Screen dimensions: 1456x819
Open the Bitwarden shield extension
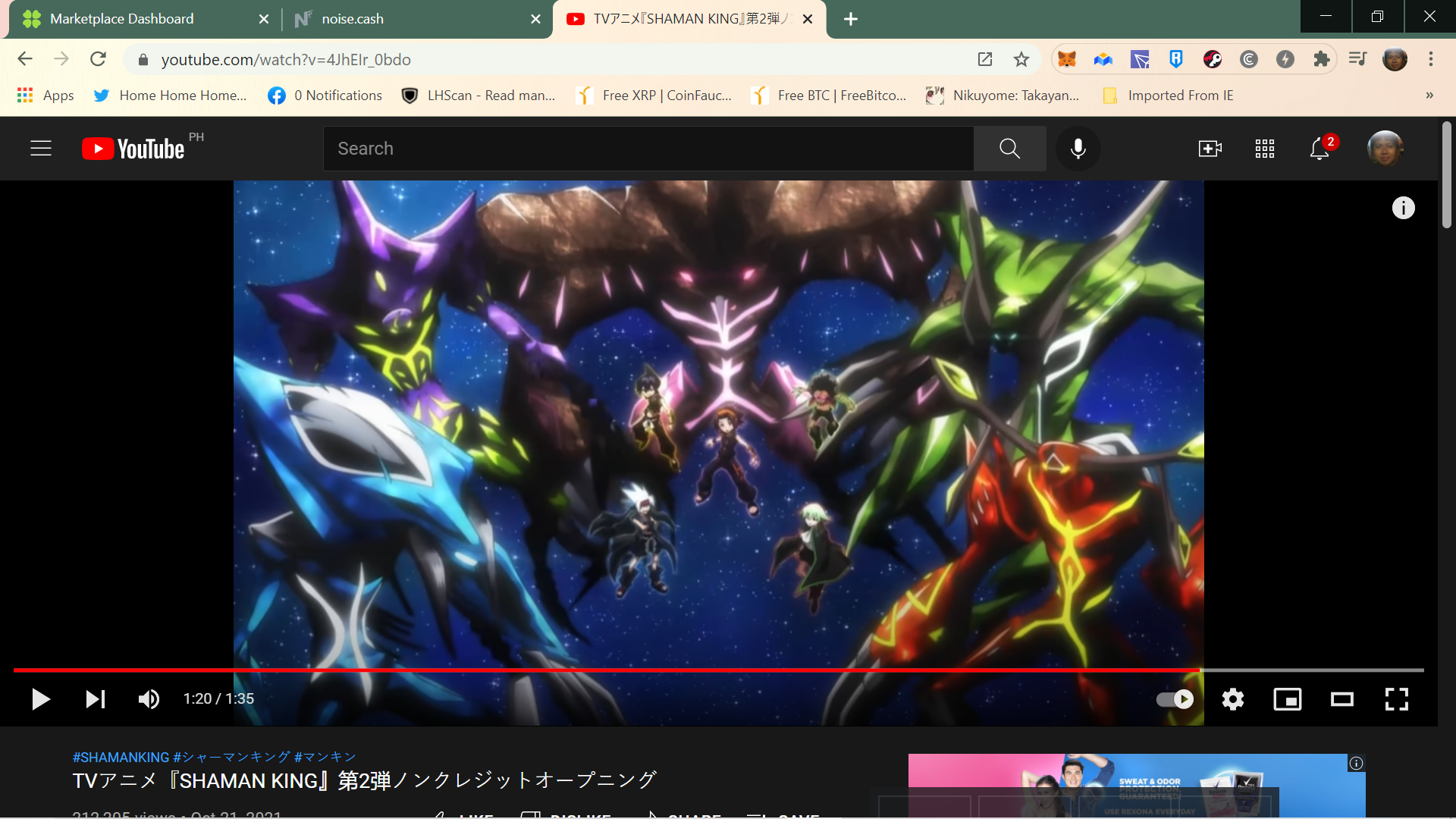1176,59
